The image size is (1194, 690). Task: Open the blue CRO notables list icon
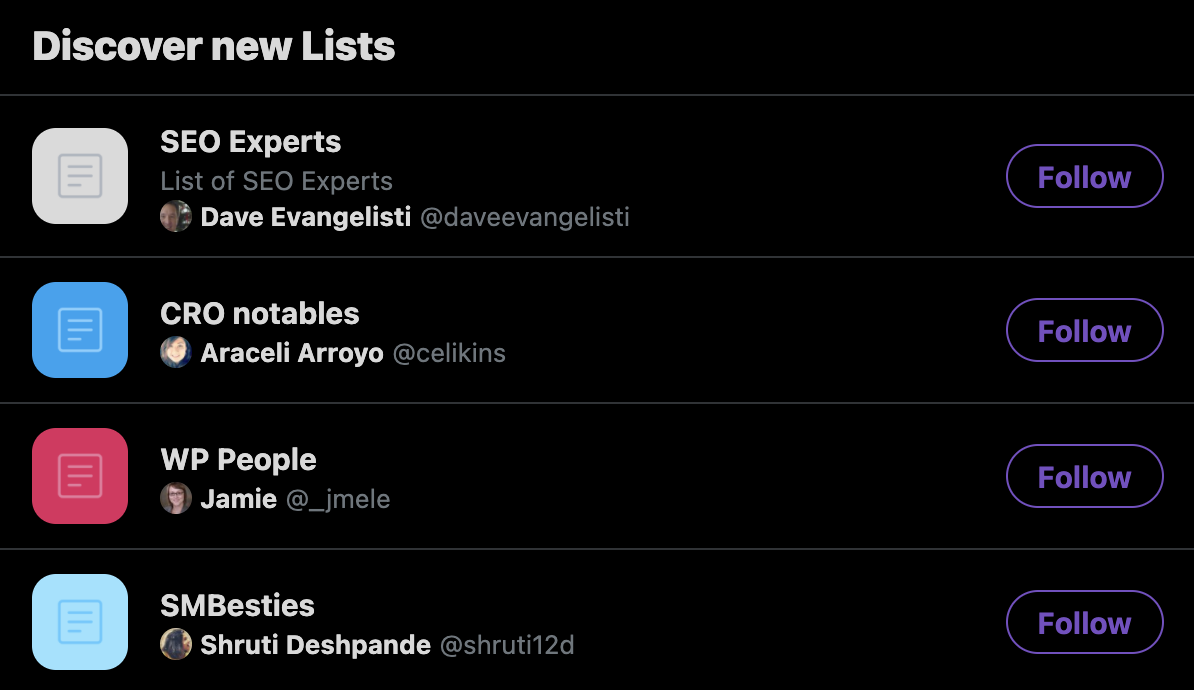[80, 330]
